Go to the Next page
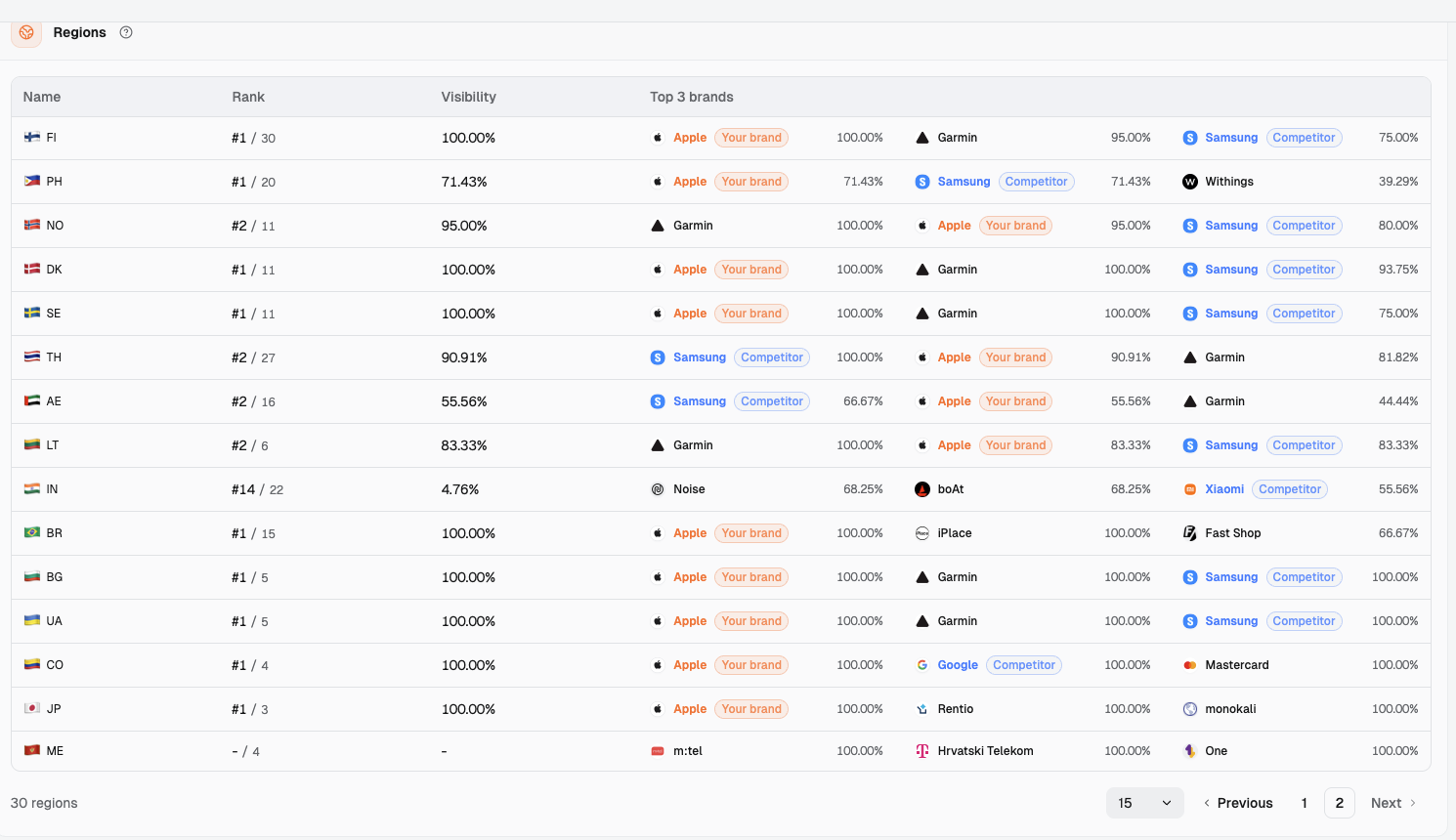 pyautogui.click(x=1393, y=803)
